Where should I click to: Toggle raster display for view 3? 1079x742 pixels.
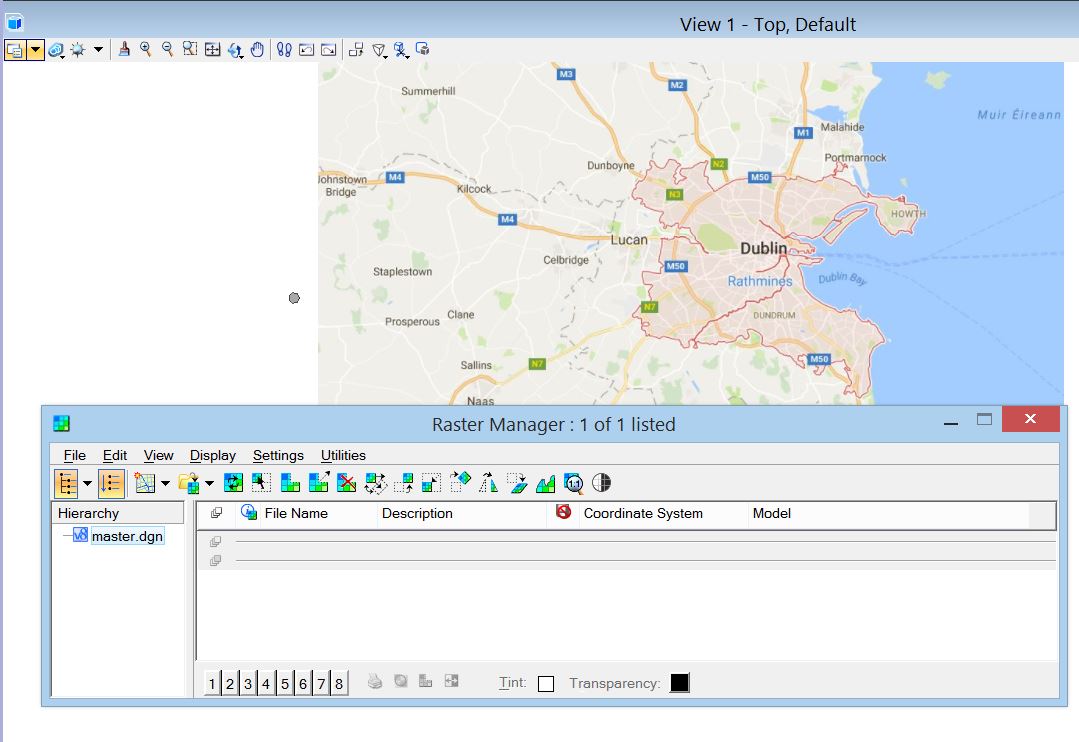(x=248, y=683)
